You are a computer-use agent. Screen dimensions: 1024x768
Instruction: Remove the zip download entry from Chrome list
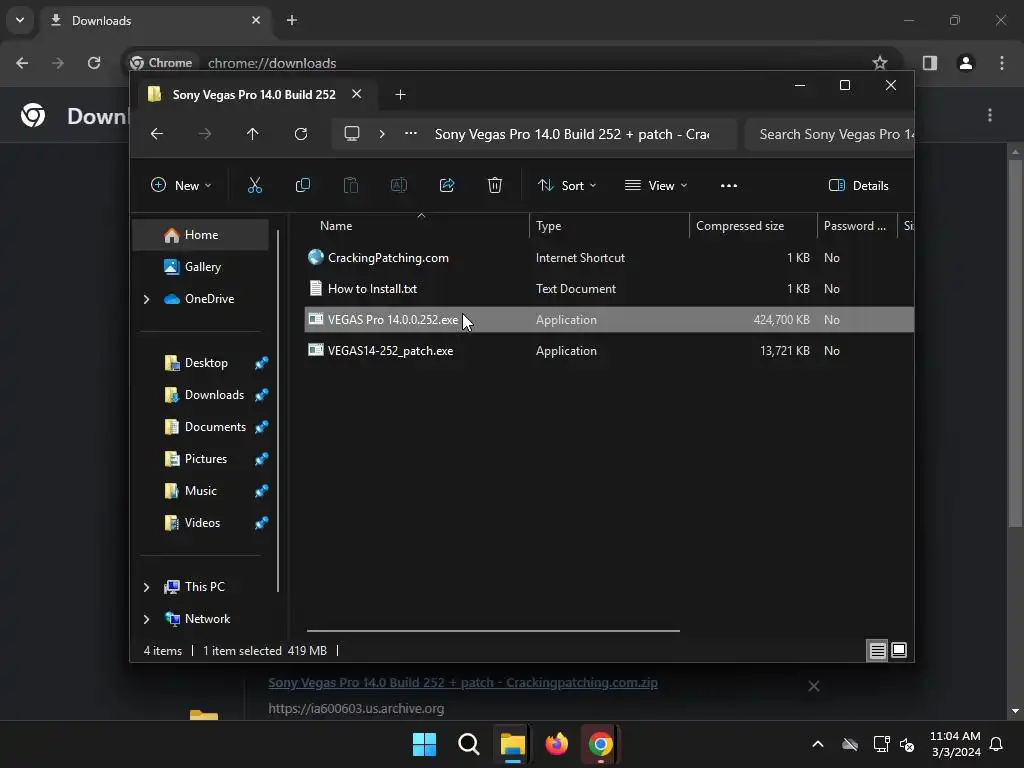coord(814,686)
